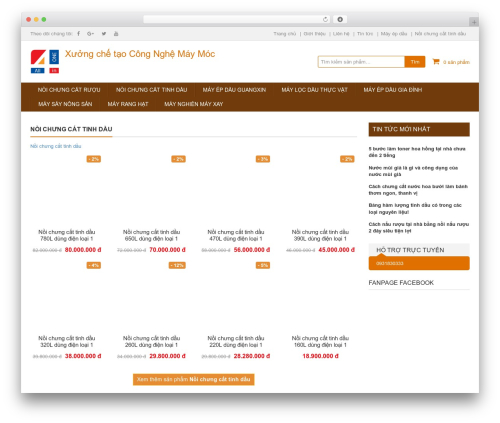
Task: Open Nồi chưng cất tinh dầu top bar link
Action: click(x=440, y=34)
